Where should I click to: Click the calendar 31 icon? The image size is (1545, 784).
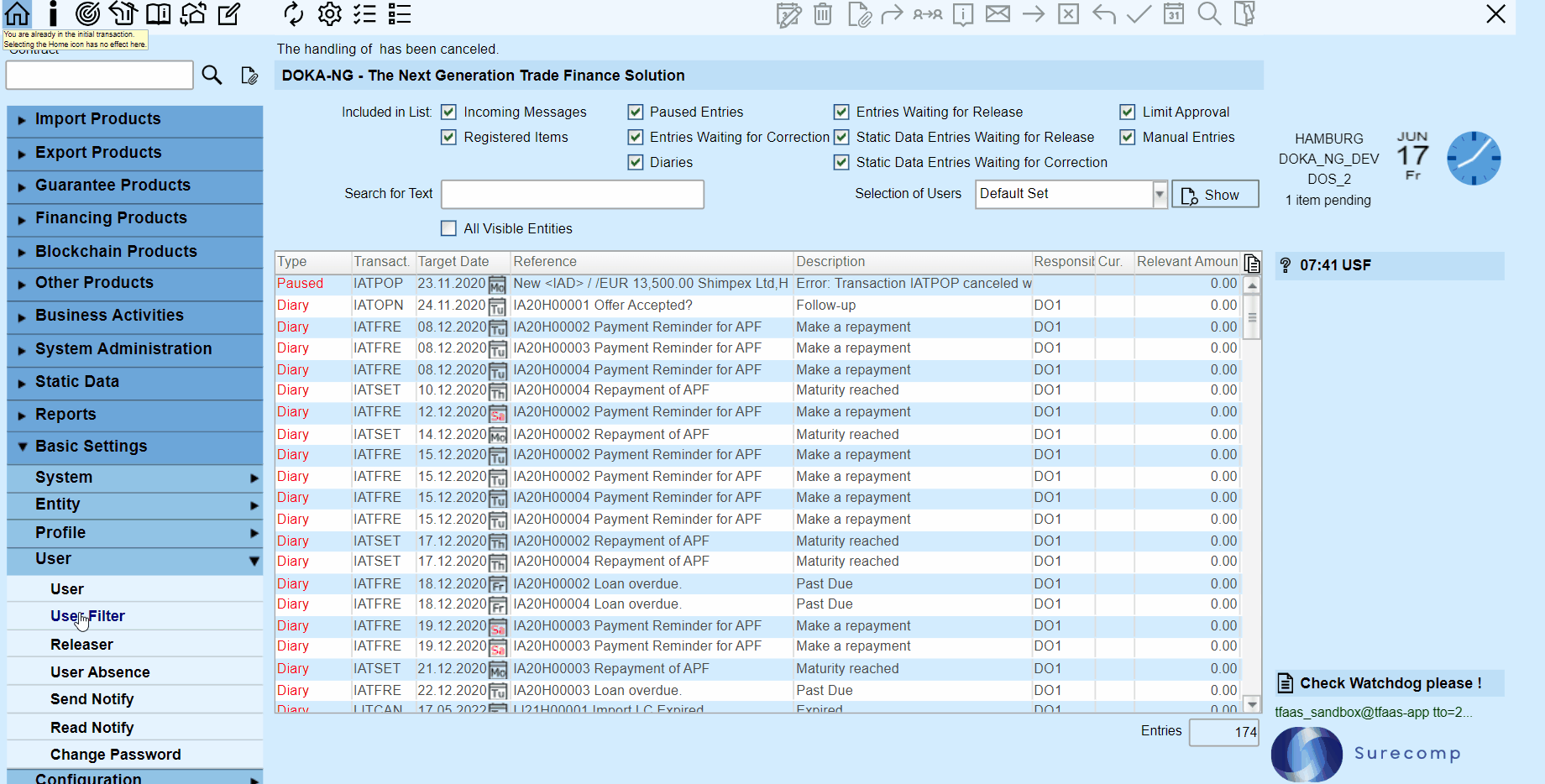click(1174, 13)
